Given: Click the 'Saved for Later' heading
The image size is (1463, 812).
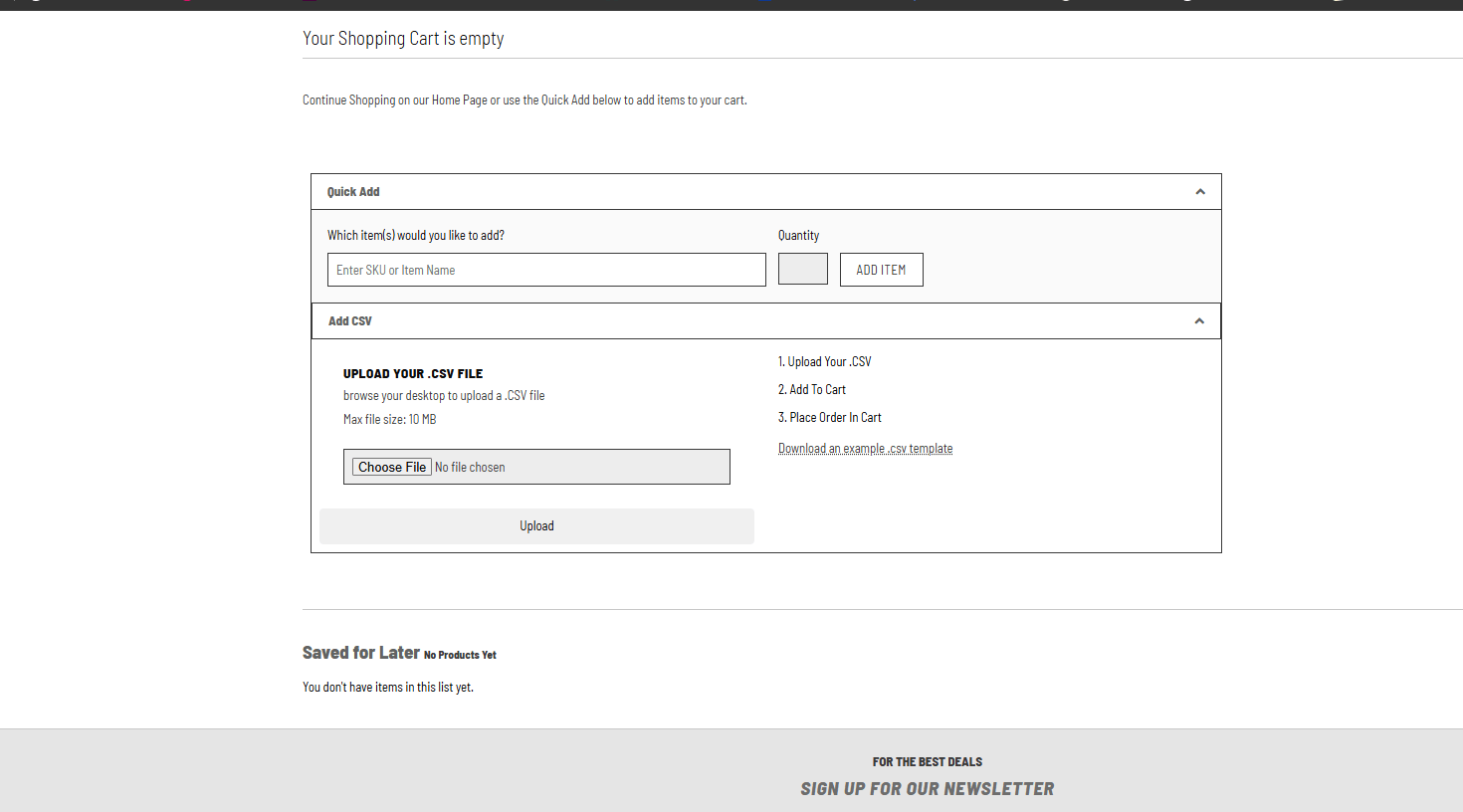Looking at the screenshot, I should click(x=361, y=653).
